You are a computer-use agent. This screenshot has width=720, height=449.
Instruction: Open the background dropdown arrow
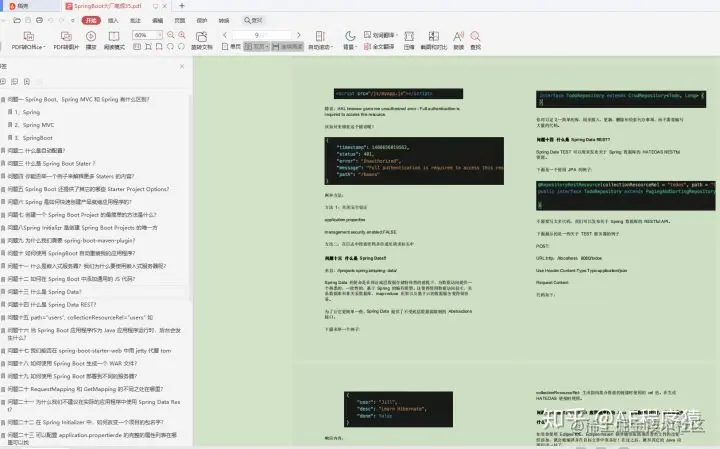point(356,47)
